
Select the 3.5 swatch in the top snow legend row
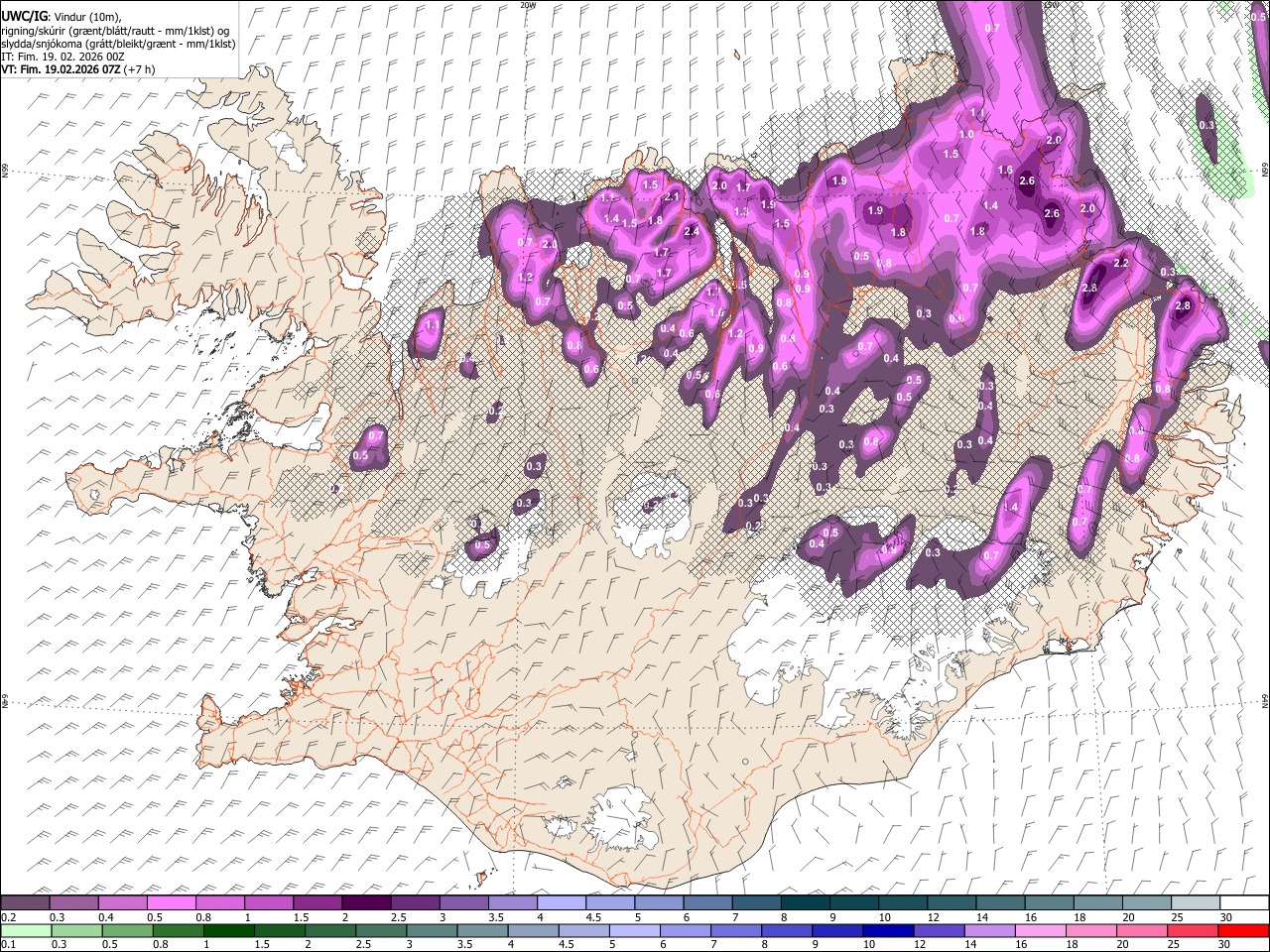click(x=512, y=903)
